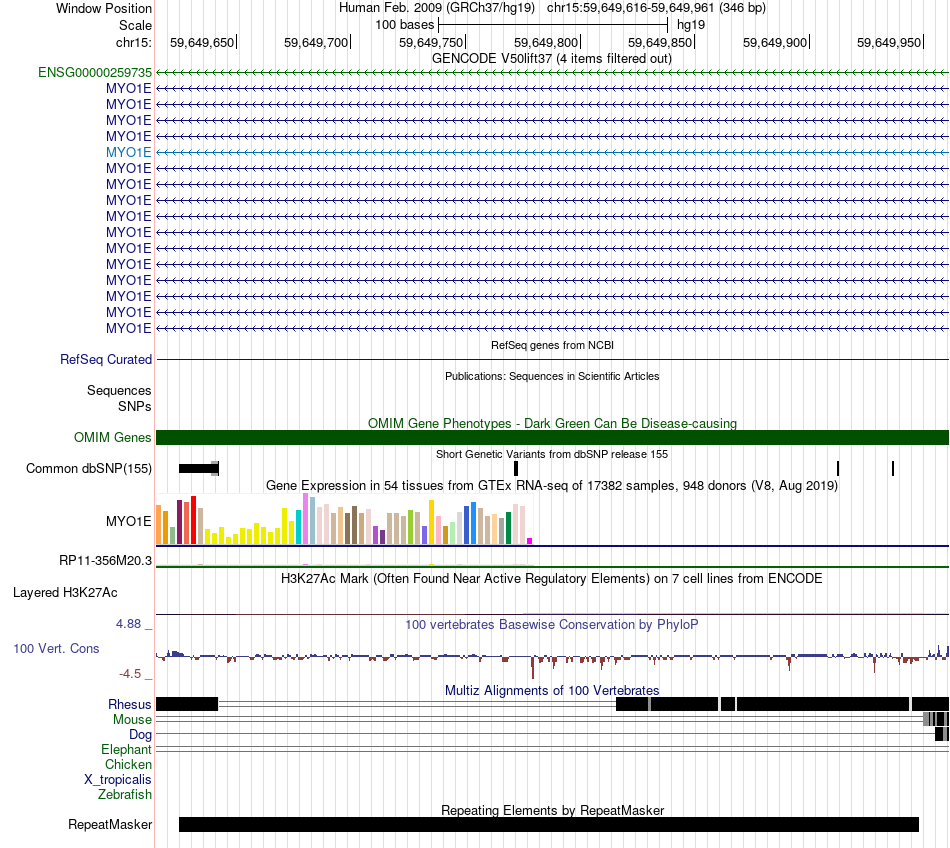Click the Chicken alignment label
950x848 pixels.
[x=128, y=765]
